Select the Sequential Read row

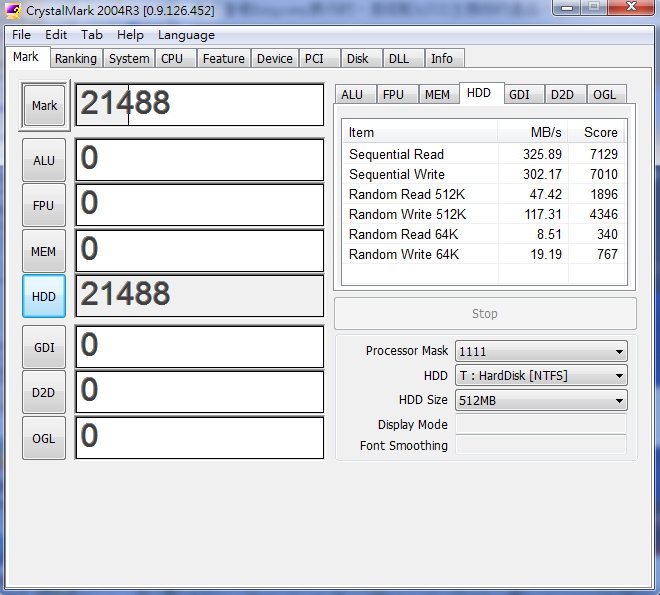tap(484, 154)
